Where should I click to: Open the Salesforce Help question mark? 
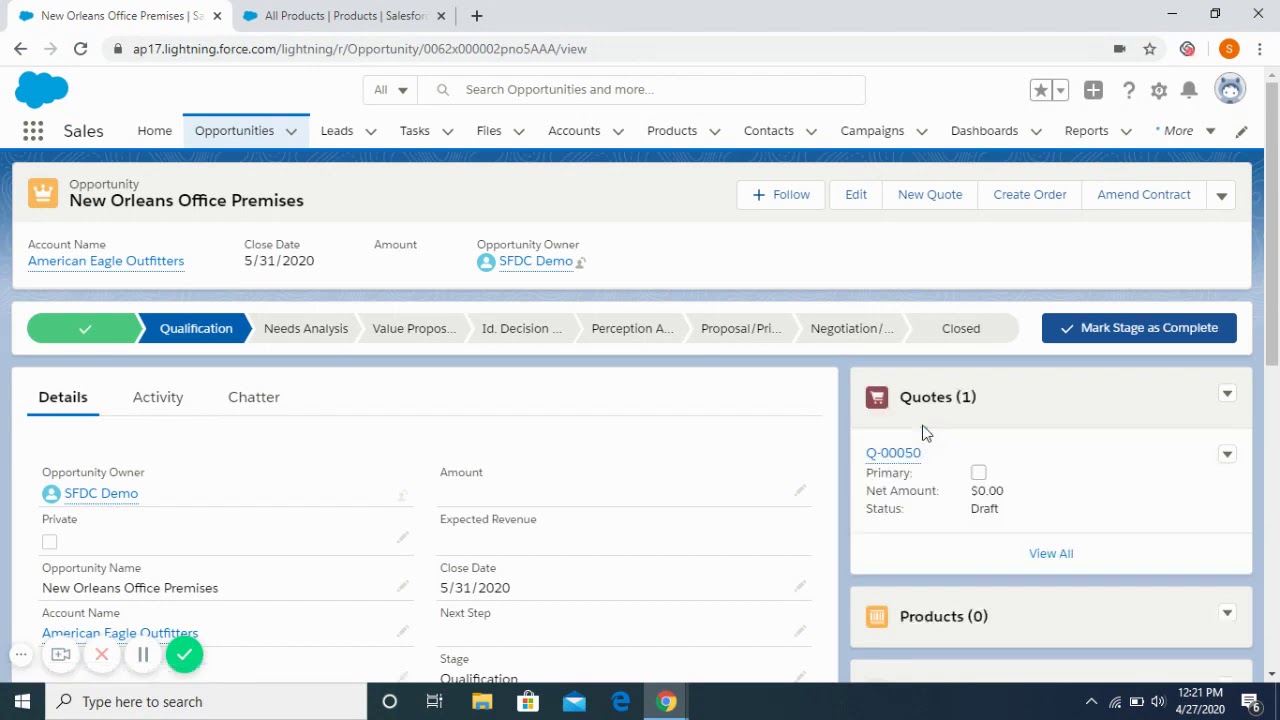(1129, 90)
